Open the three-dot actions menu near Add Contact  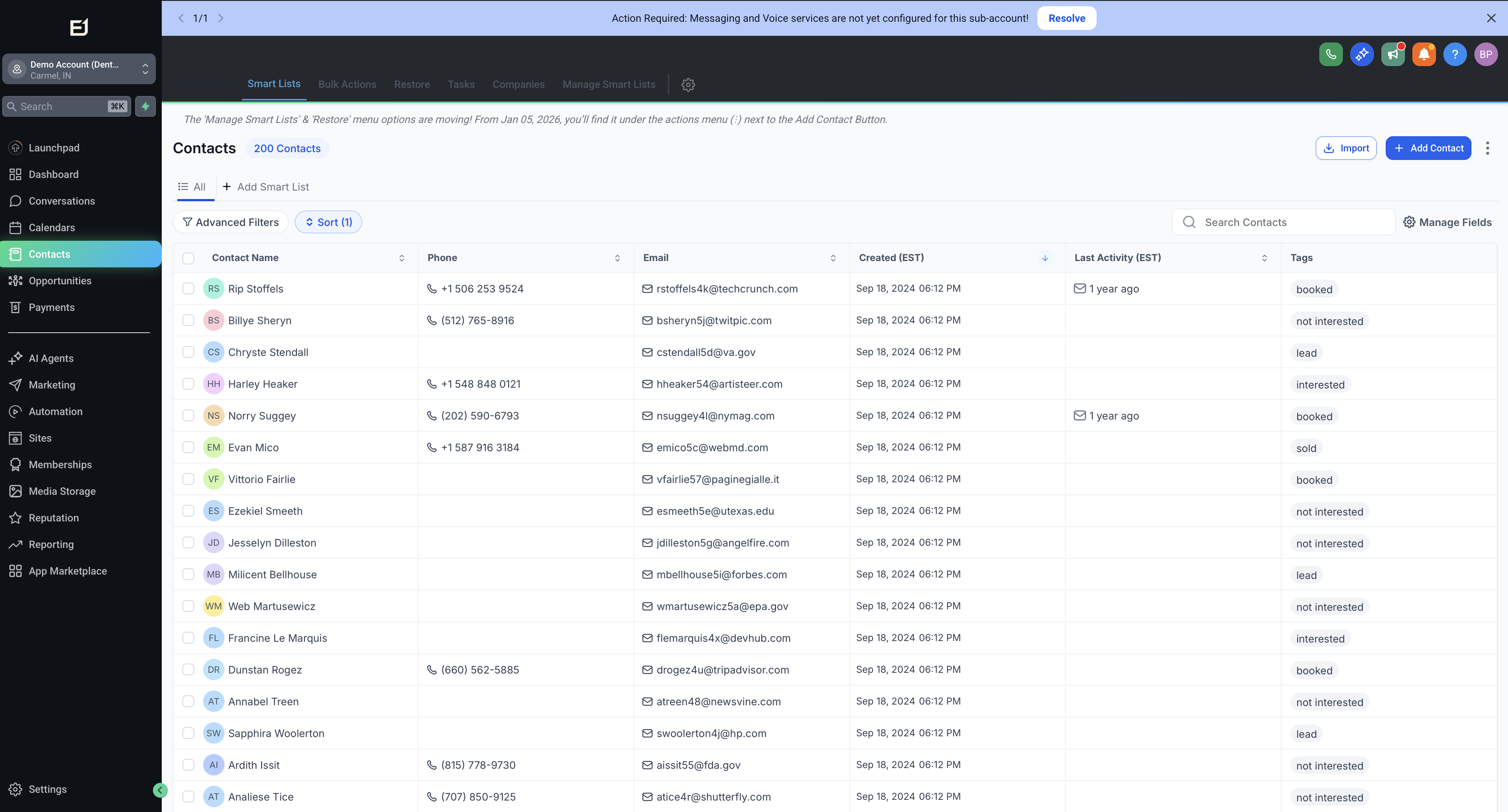point(1487,148)
